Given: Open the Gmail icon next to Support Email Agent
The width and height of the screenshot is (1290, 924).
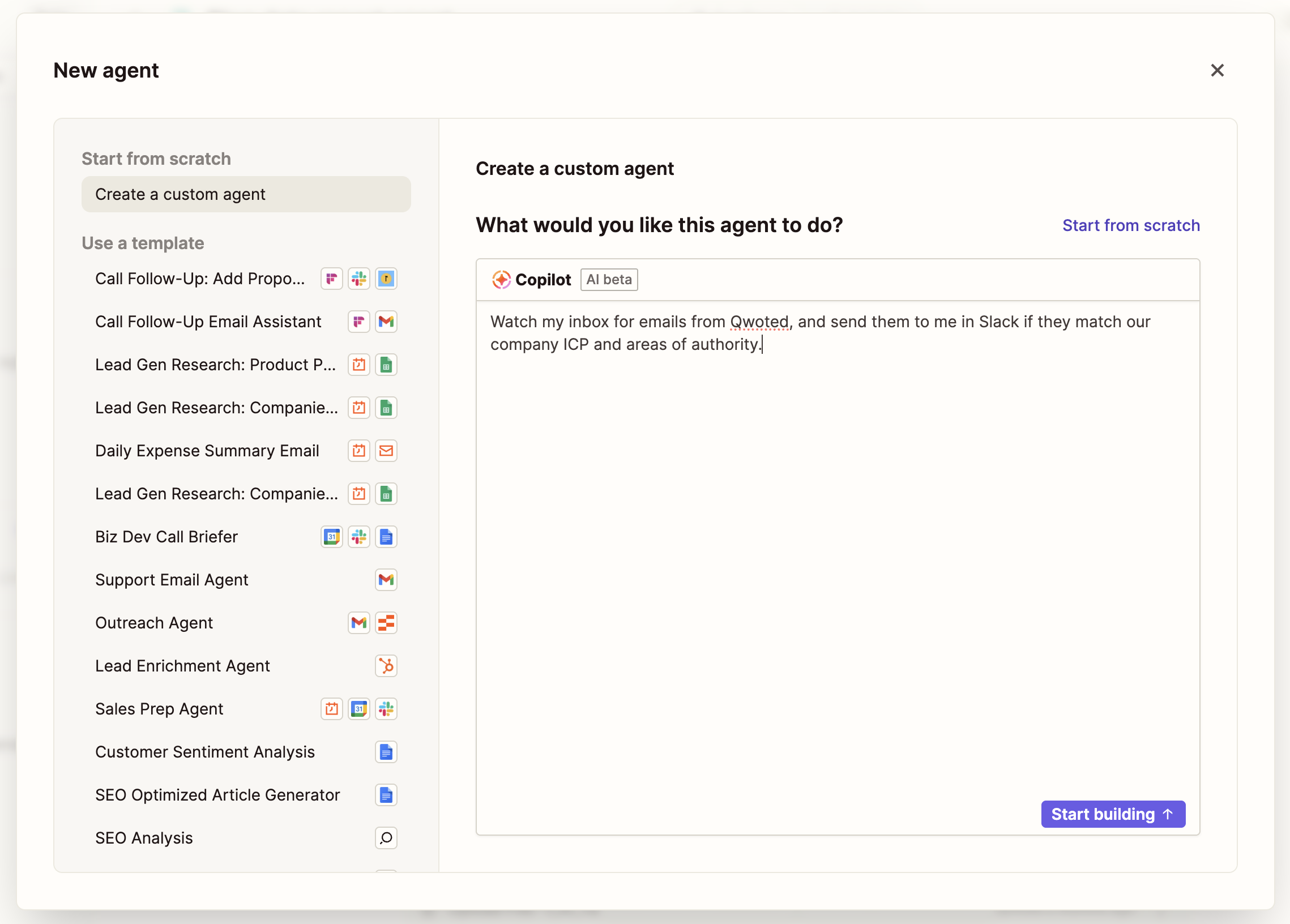Looking at the screenshot, I should point(386,580).
